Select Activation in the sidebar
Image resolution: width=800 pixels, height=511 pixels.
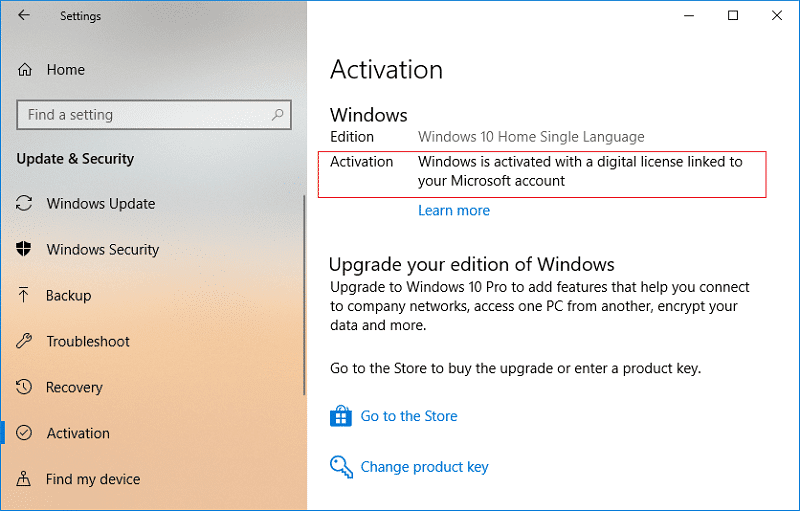[x=78, y=434]
